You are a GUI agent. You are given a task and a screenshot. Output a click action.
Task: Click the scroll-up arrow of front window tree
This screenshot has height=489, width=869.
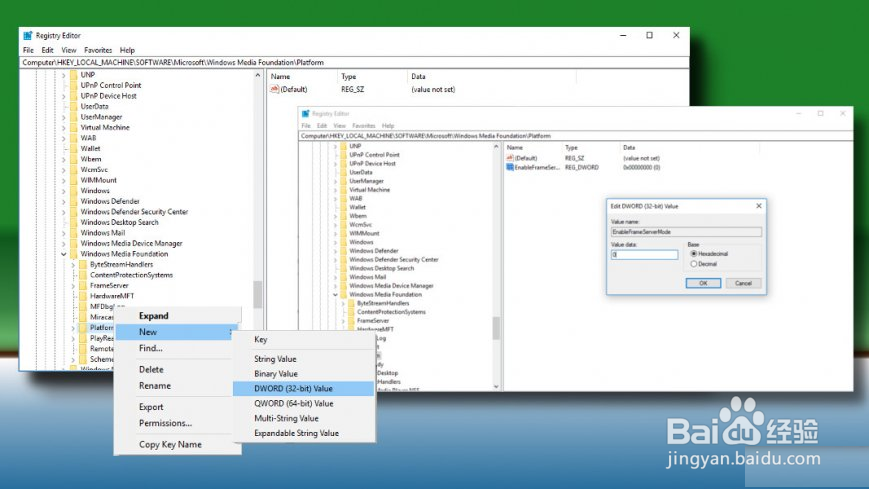pyautogui.click(x=258, y=75)
